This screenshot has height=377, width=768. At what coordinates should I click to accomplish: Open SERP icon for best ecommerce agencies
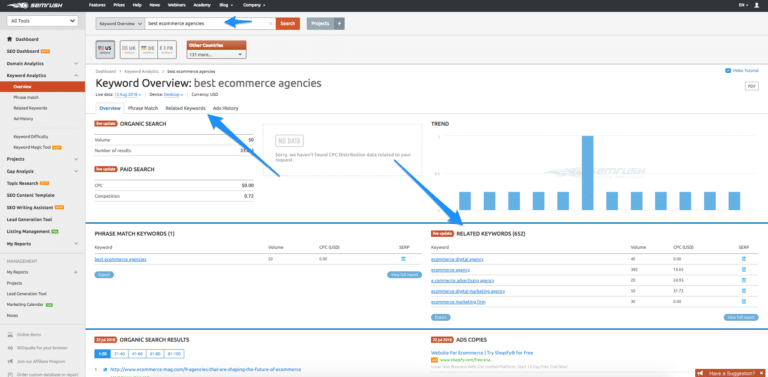tap(404, 259)
